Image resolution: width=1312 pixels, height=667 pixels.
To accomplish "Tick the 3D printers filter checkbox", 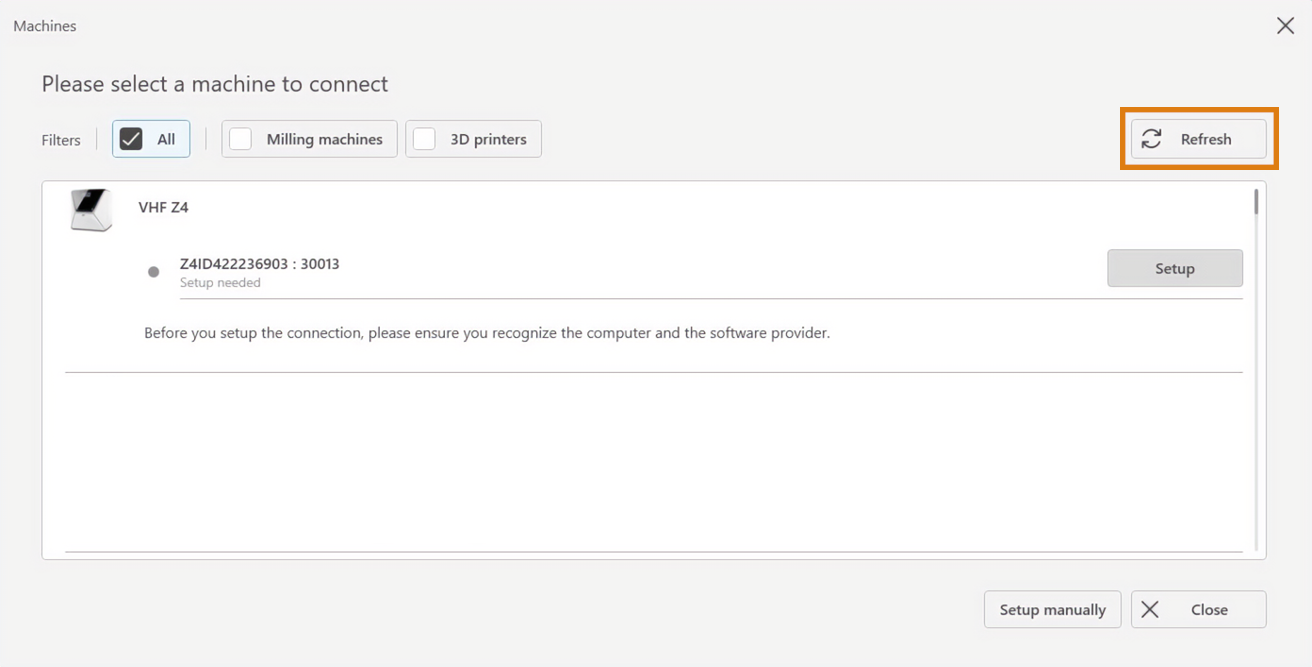I will point(424,139).
